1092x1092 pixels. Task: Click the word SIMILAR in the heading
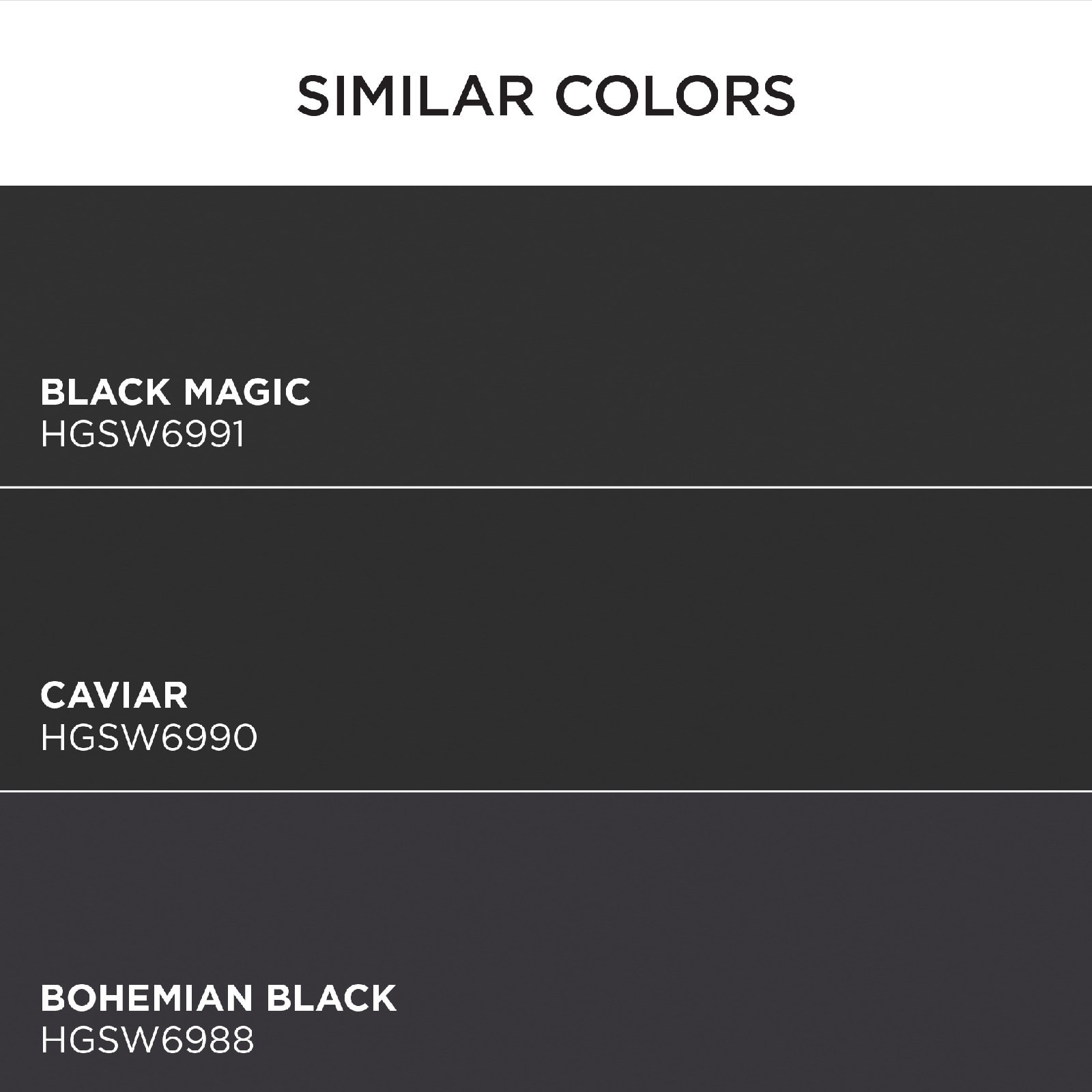pos(415,96)
